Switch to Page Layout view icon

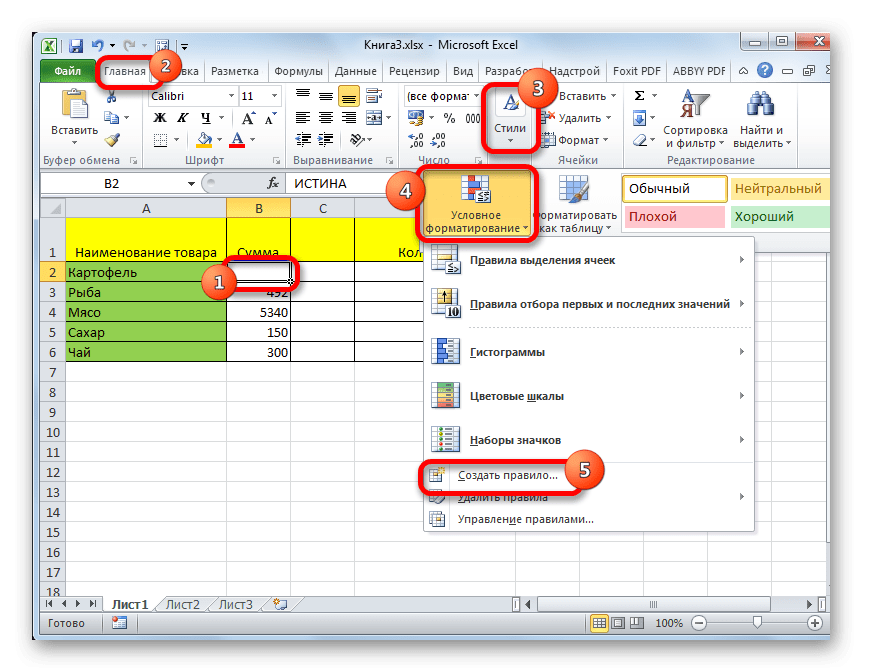[618, 623]
